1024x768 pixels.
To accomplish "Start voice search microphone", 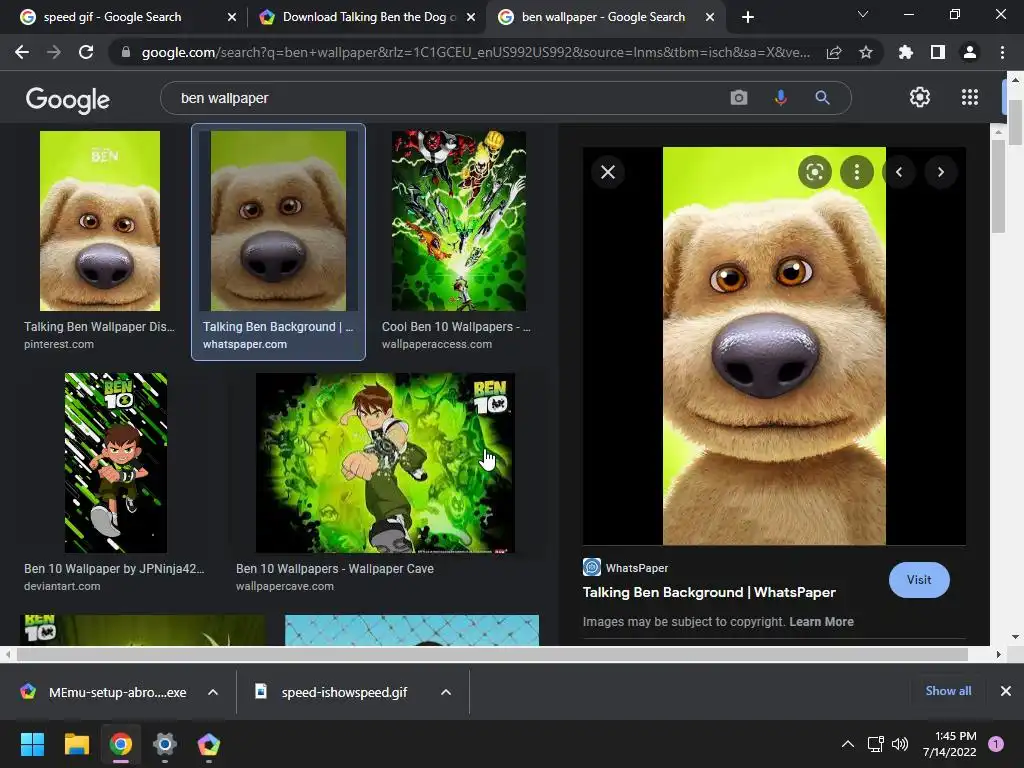I will pyautogui.click(x=780, y=98).
